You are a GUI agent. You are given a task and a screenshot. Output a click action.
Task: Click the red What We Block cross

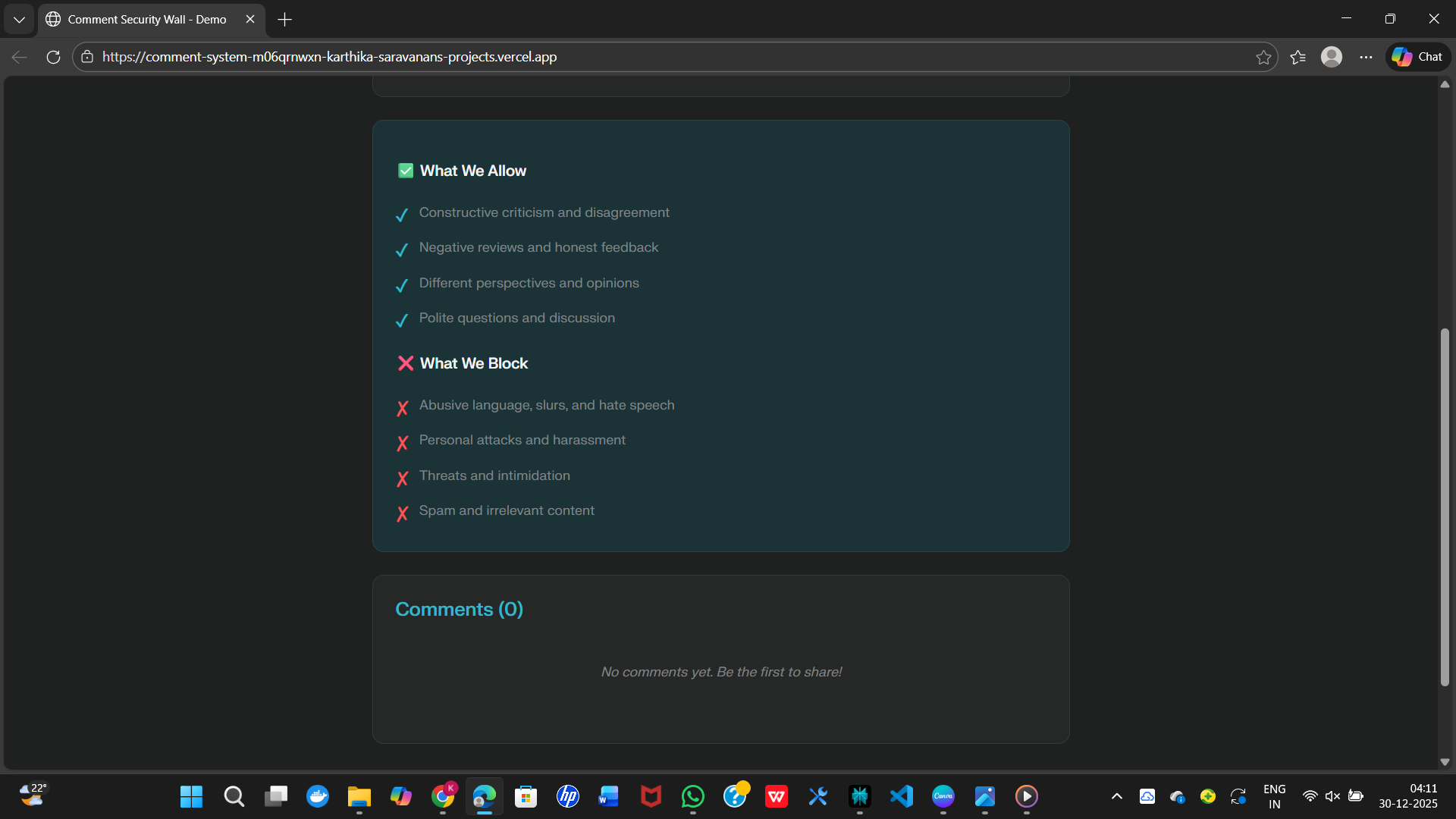[406, 363]
